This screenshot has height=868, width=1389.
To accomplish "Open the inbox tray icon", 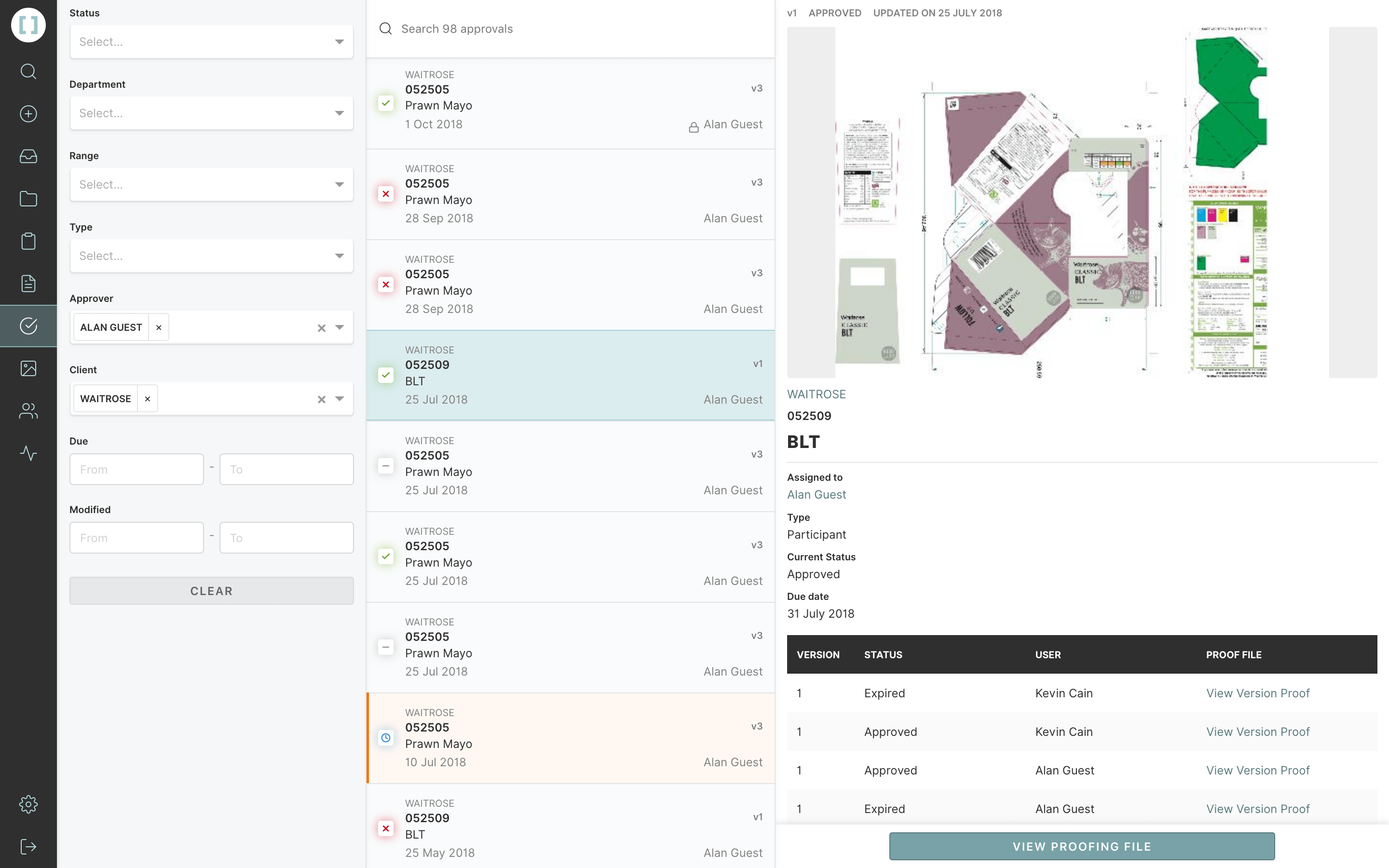I will click(x=28, y=156).
